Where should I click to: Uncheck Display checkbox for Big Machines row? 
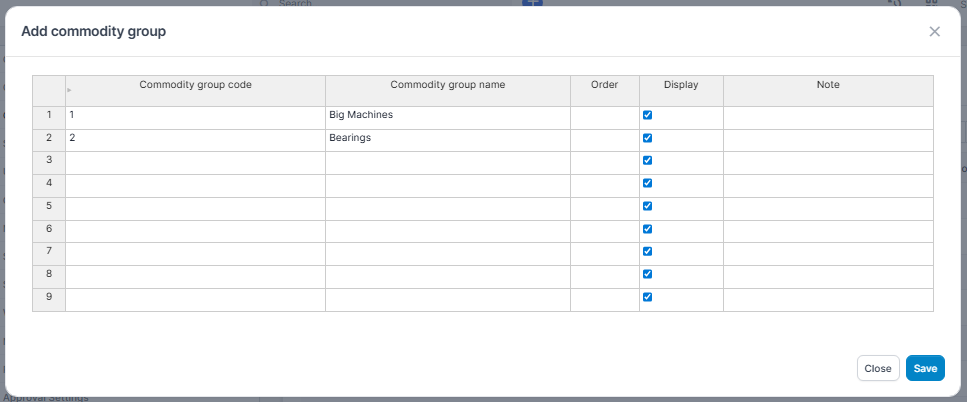point(647,115)
